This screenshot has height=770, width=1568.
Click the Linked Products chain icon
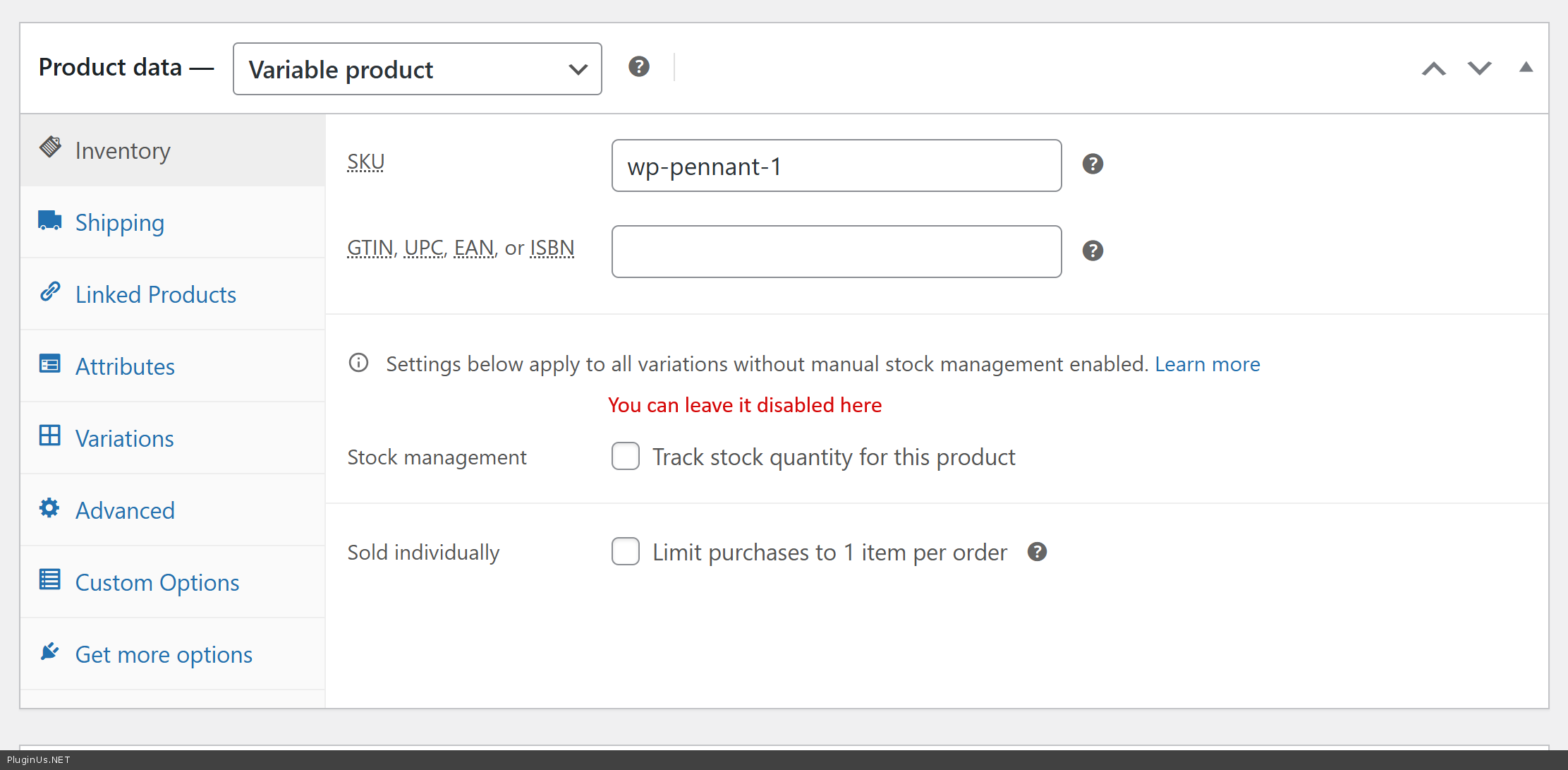click(49, 292)
